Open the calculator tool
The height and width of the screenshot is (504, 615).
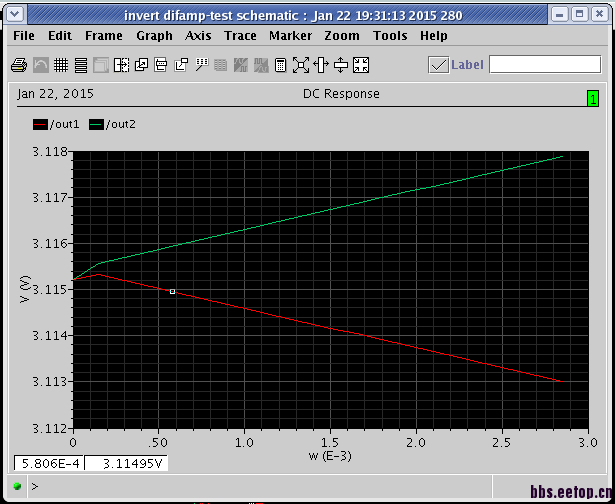[x=280, y=65]
